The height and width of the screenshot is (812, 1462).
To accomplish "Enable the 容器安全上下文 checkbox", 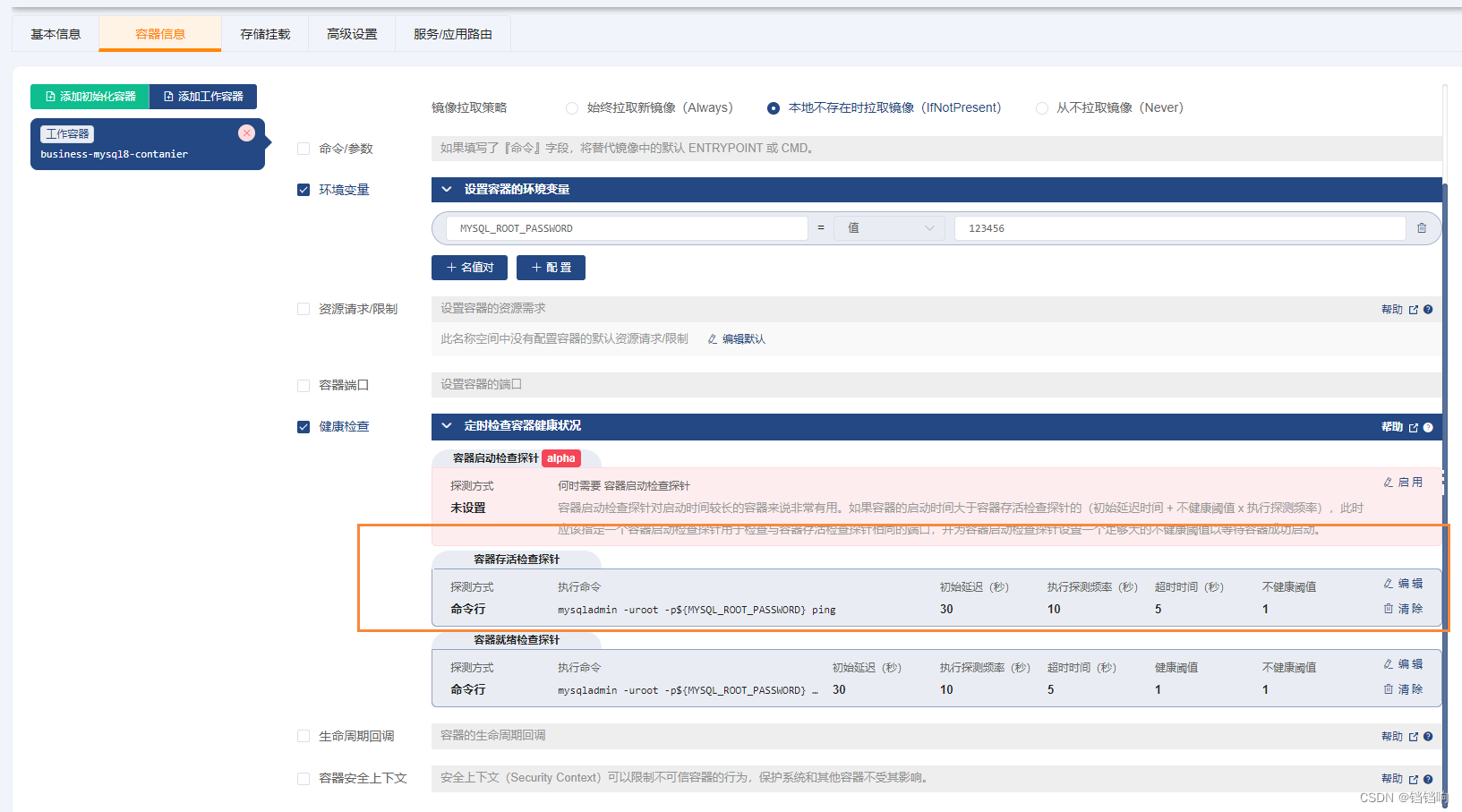I will click(x=304, y=779).
